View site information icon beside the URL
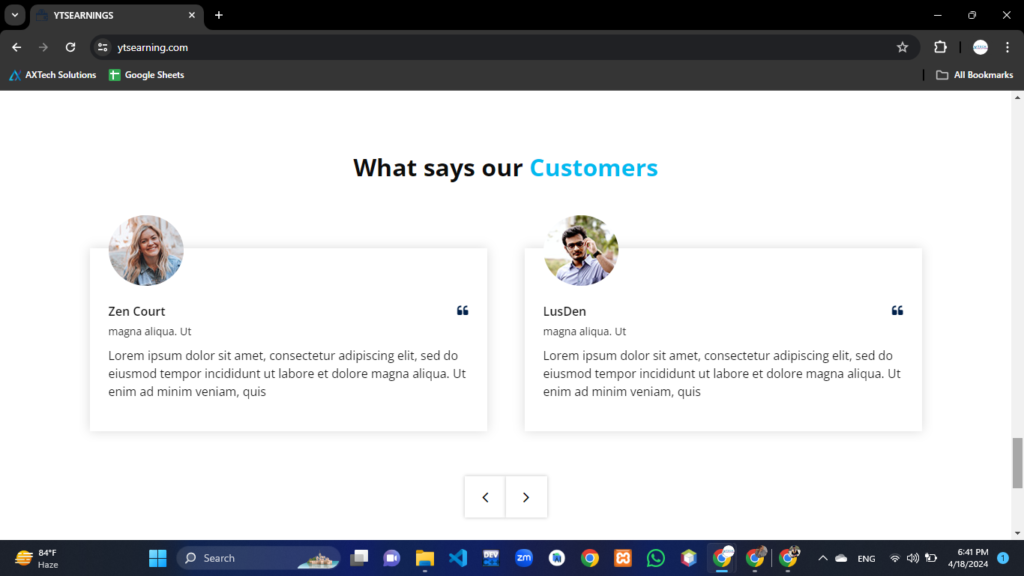The image size is (1024, 576). [x=102, y=47]
